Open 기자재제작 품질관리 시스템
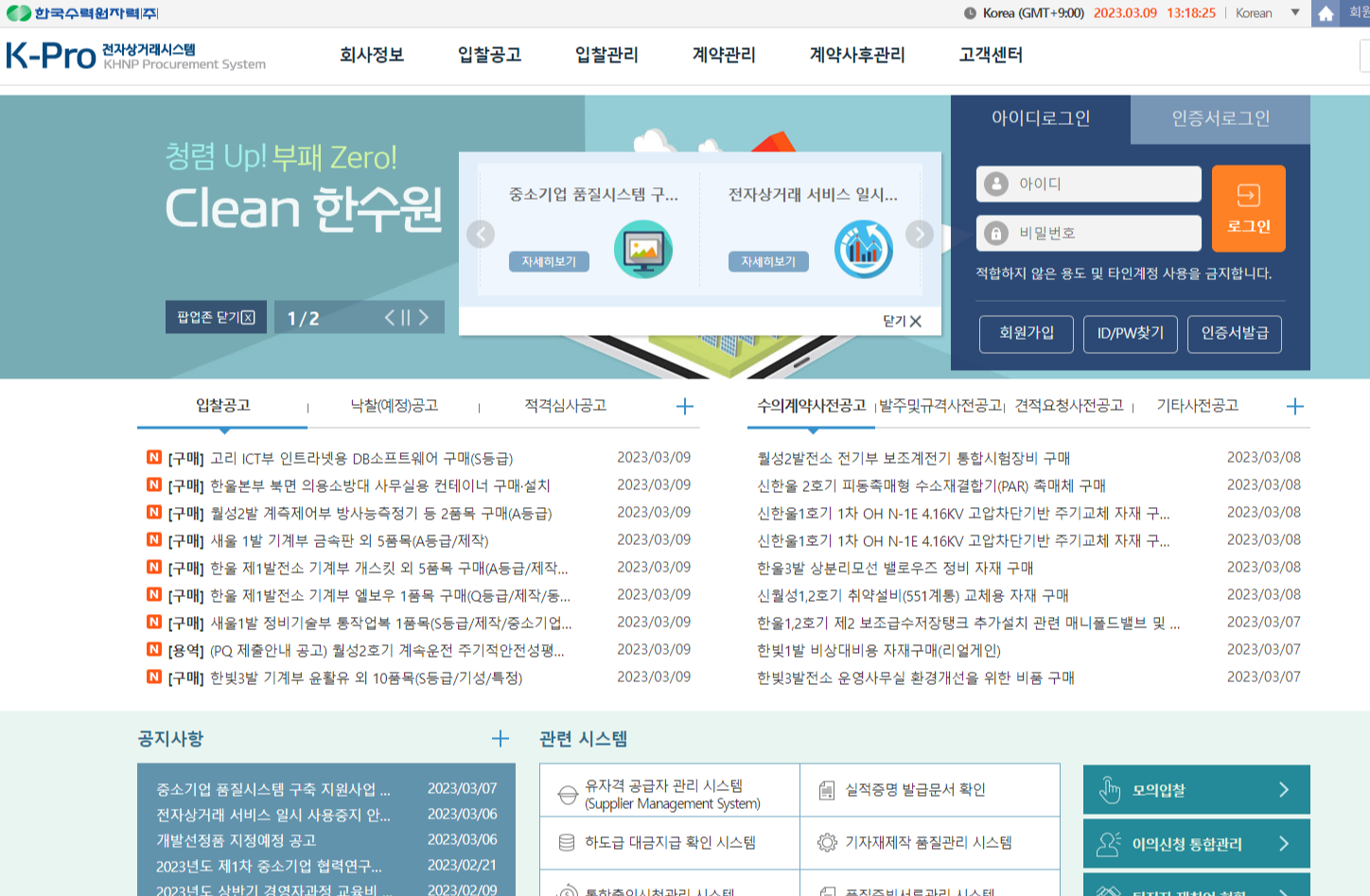Image resolution: width=1370 pixels, height=896 pixels. pos(930,843)
